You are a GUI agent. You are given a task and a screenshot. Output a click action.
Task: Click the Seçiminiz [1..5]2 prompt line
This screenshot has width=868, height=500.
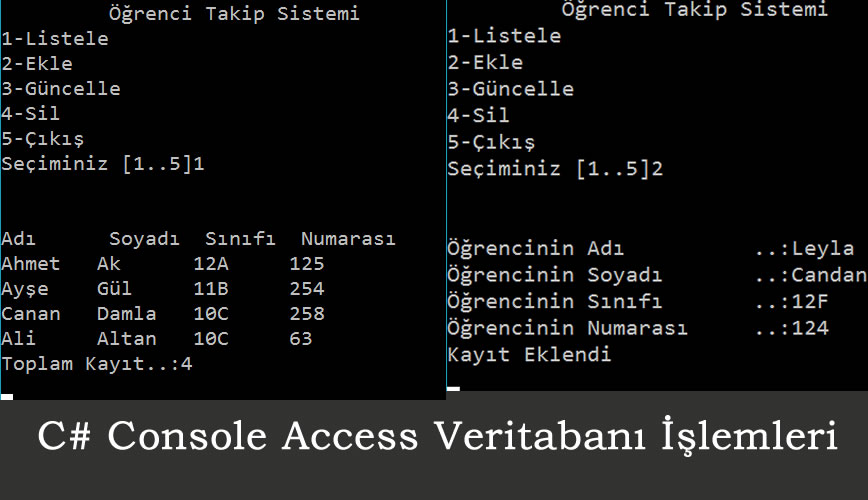coord(555,168)
